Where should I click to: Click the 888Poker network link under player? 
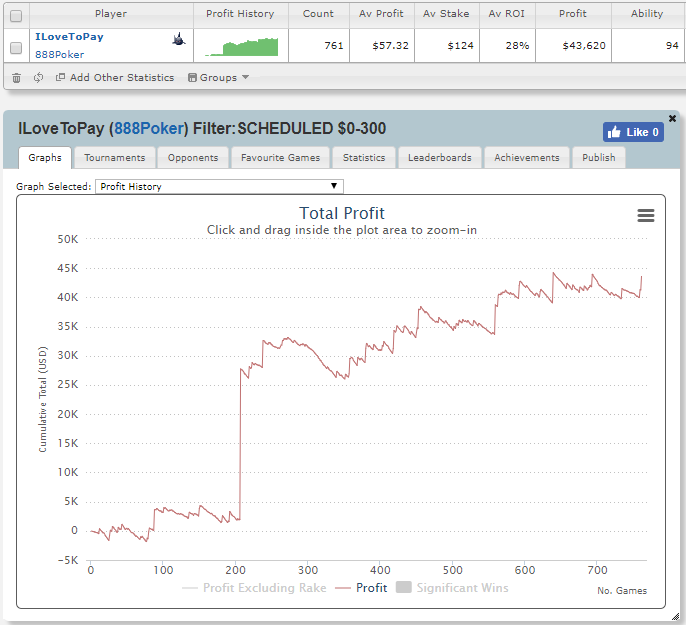click(x=60, y=55)
